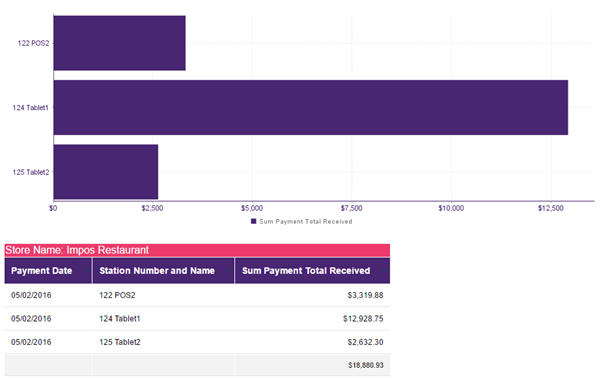
Task: Click the $3,319.88 amount cell
Action: click(x=312, y=295)
